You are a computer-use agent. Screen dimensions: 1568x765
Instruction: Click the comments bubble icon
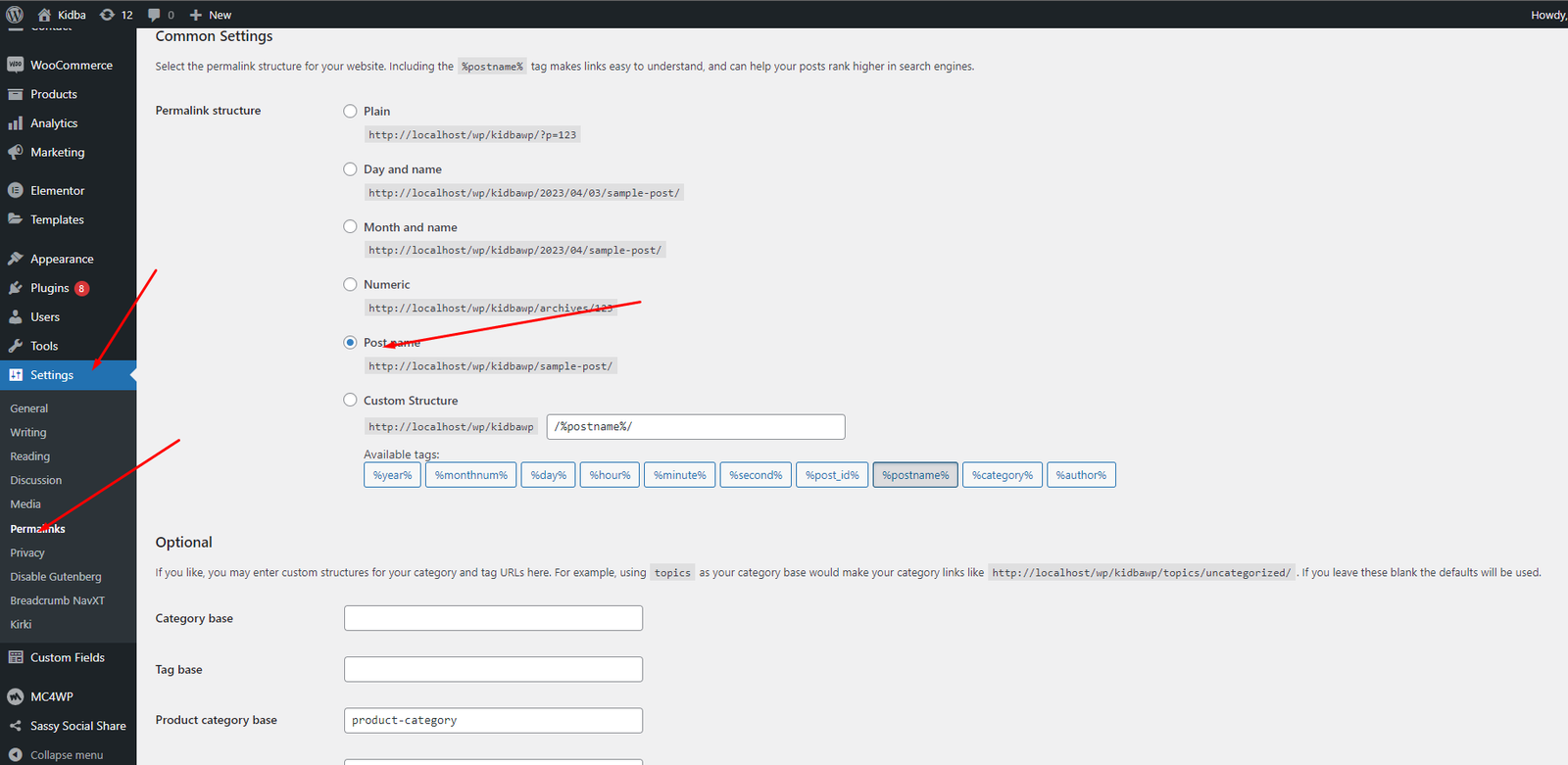pos(154,15)
